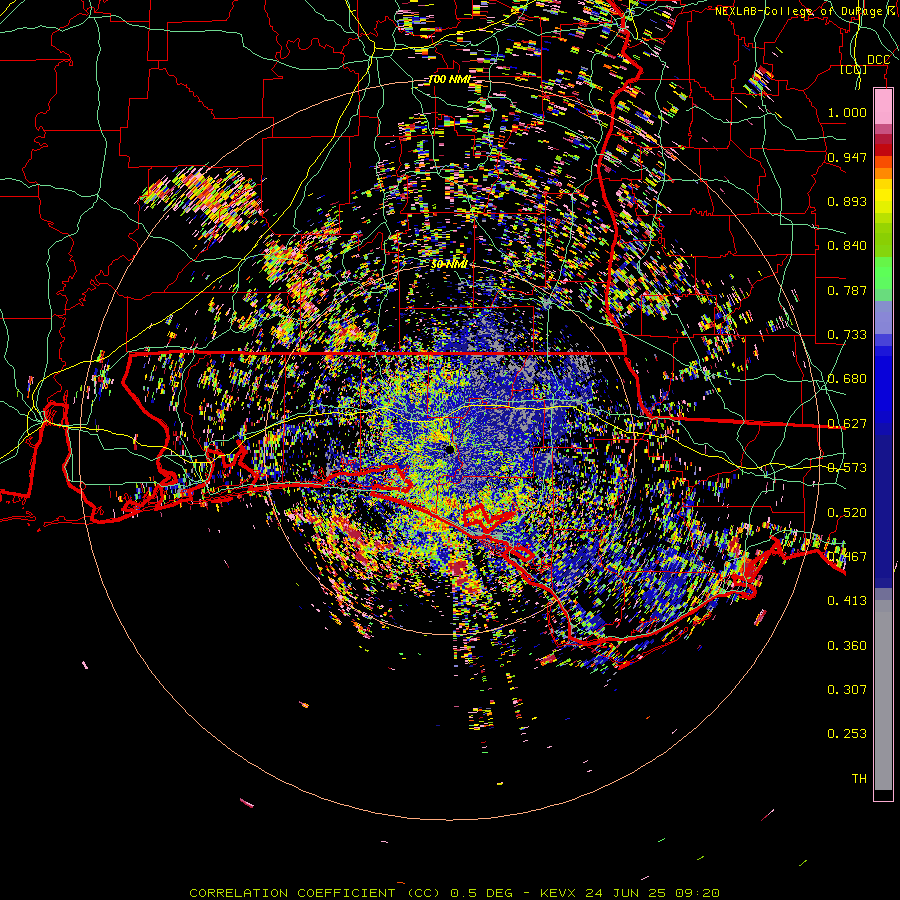Pick the bright green color bar segment
Image resolution: width=900 pixels, height=900 pixels.
pos(883,273)
